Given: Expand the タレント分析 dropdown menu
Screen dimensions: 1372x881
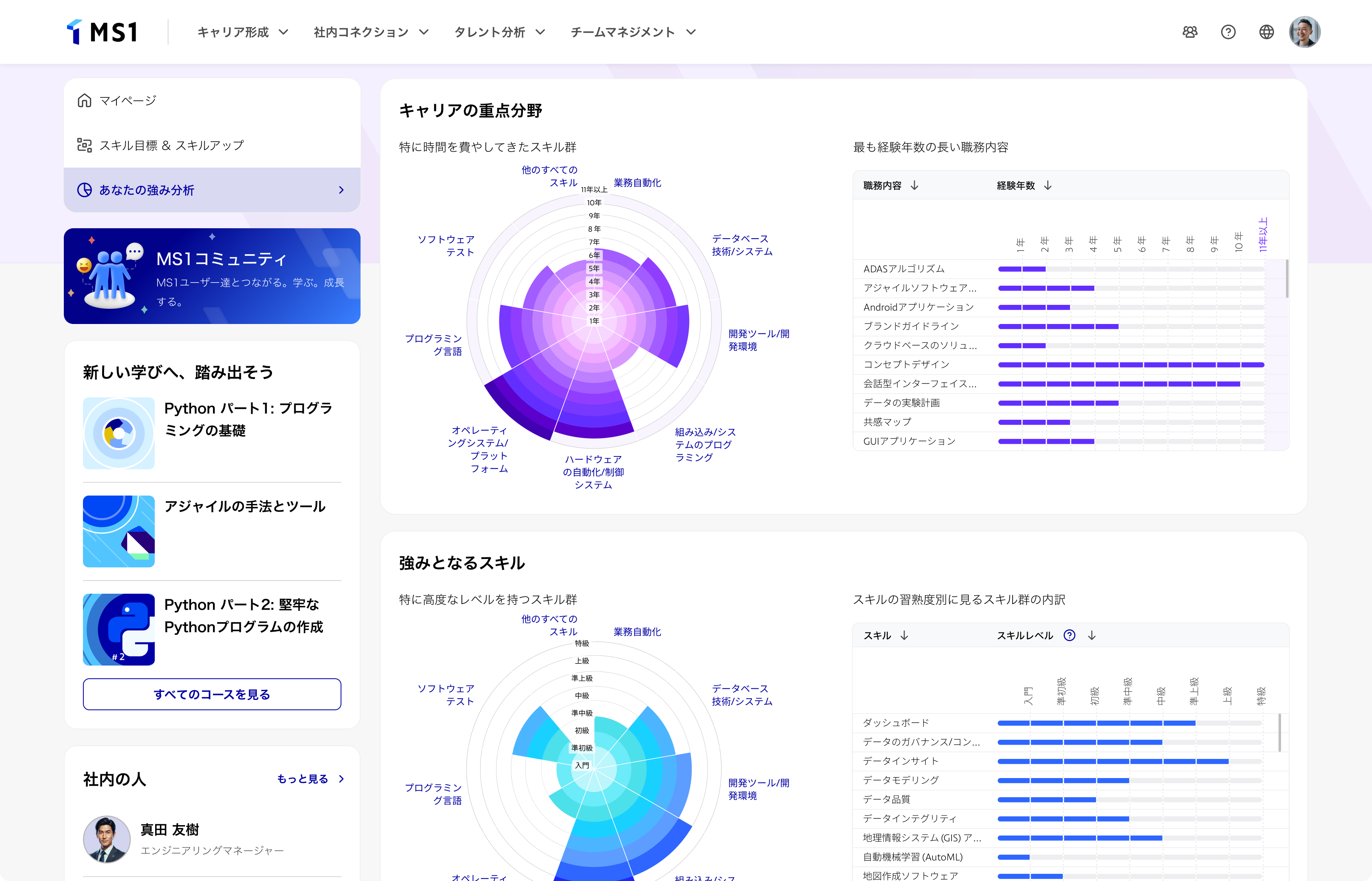Looking at the screenshot, I should point(500,32).
